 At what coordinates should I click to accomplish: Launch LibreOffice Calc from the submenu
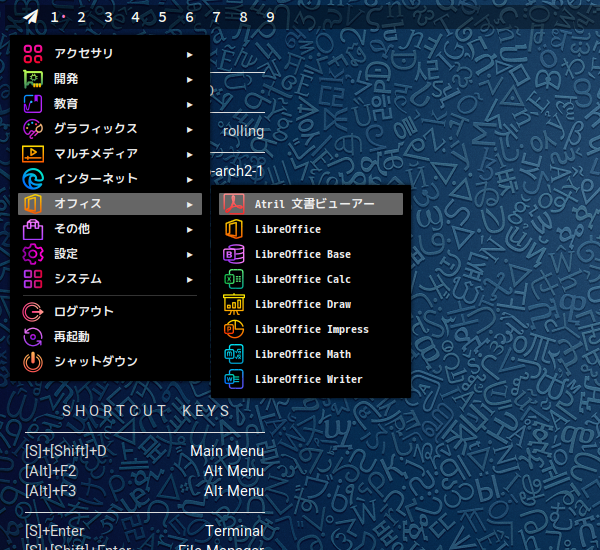(x=311, y=279)
